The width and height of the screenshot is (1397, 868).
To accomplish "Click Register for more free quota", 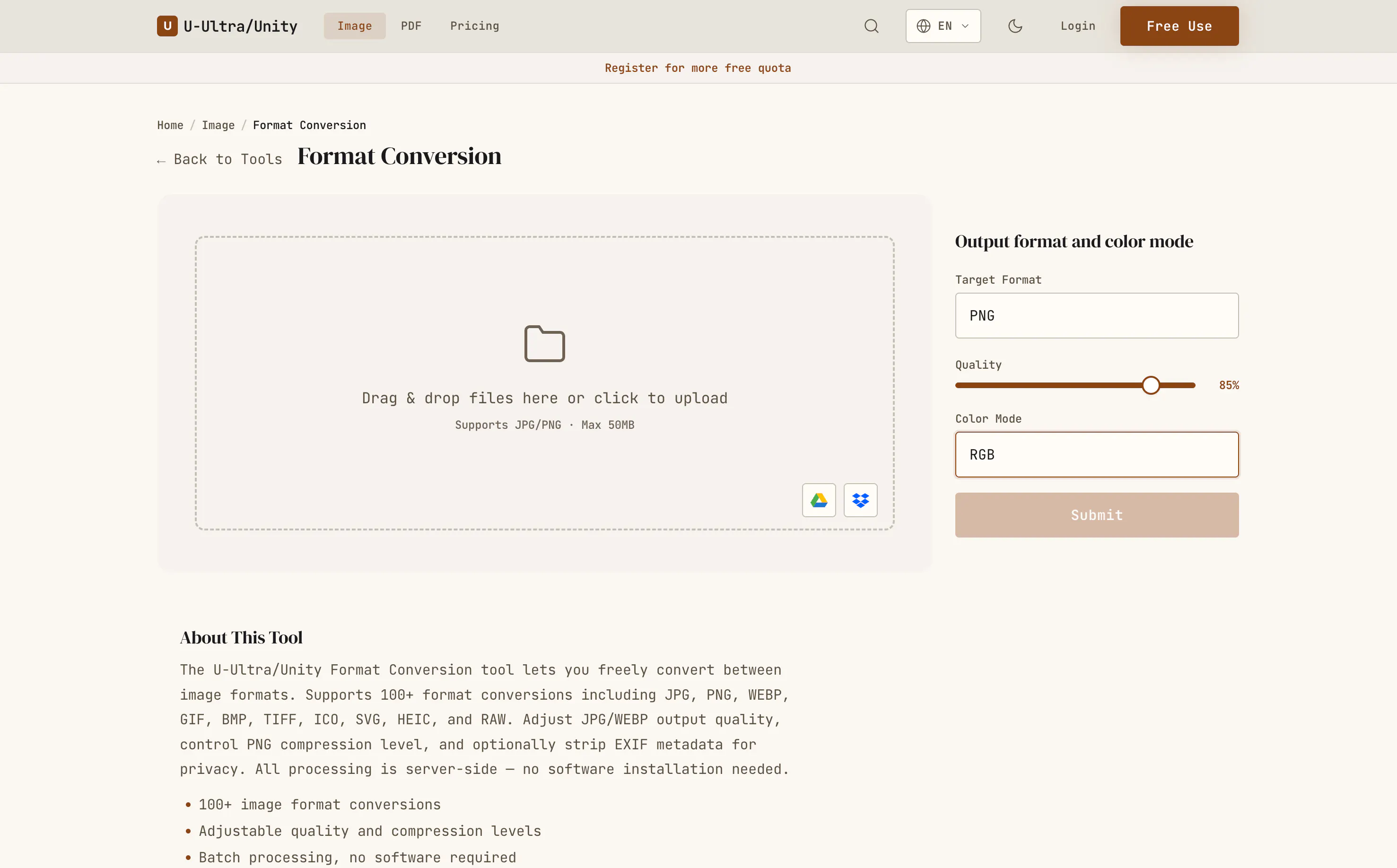I will (698, 68).
